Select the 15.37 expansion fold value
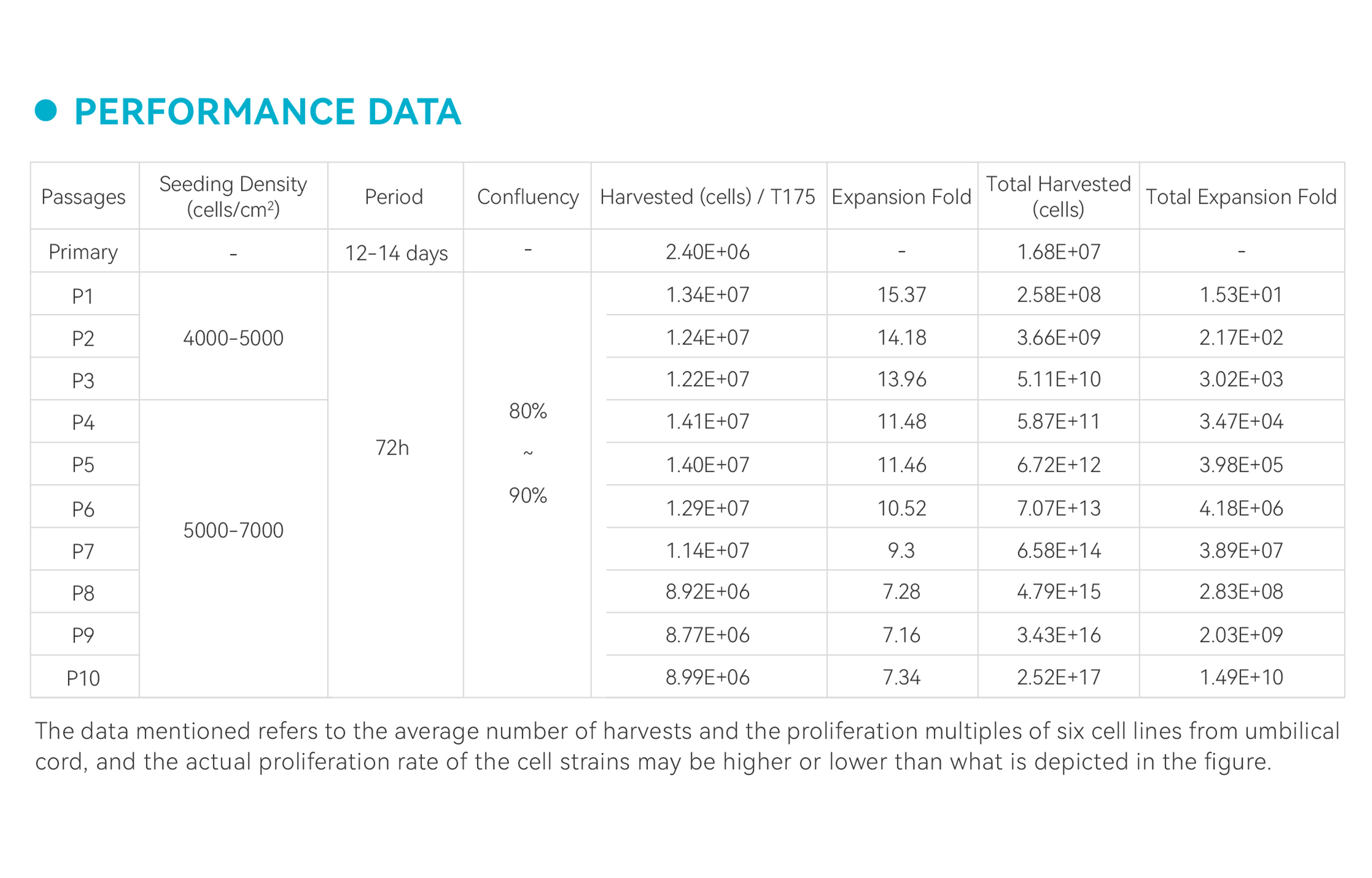Viewport: 1372px width, 878px height. coord(902,295)
